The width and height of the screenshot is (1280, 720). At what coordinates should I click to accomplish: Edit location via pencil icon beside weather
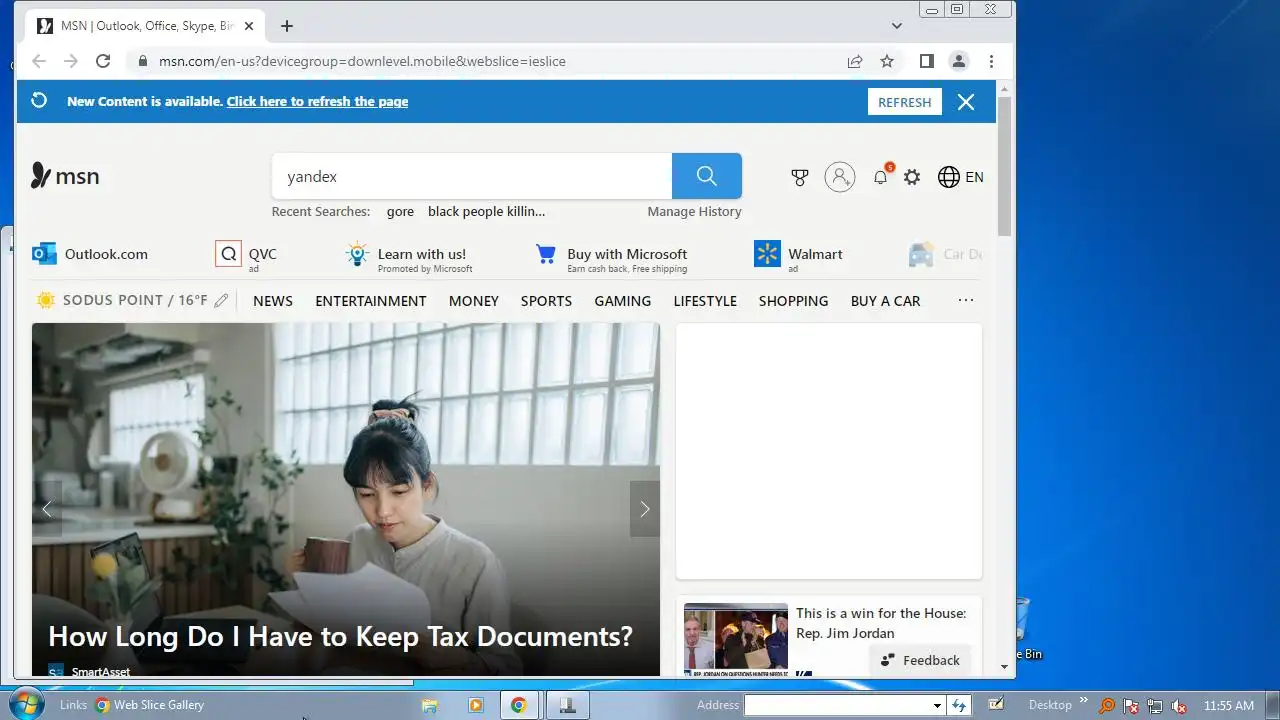pyautogui.click(x=221, y=300)
